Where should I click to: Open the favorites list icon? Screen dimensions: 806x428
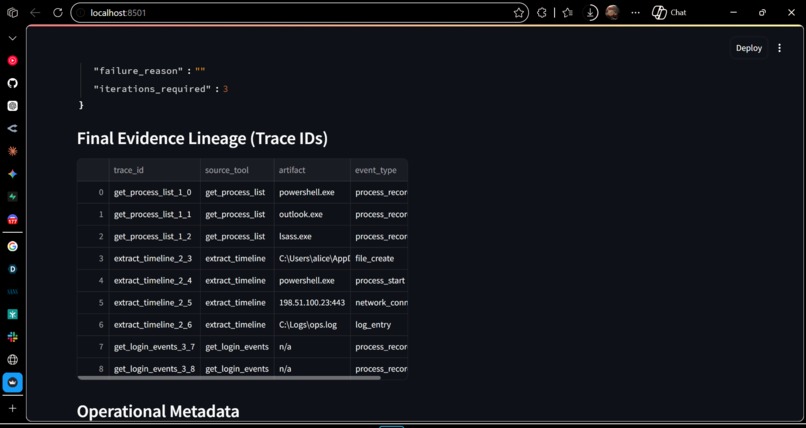[x=567, y=13]
